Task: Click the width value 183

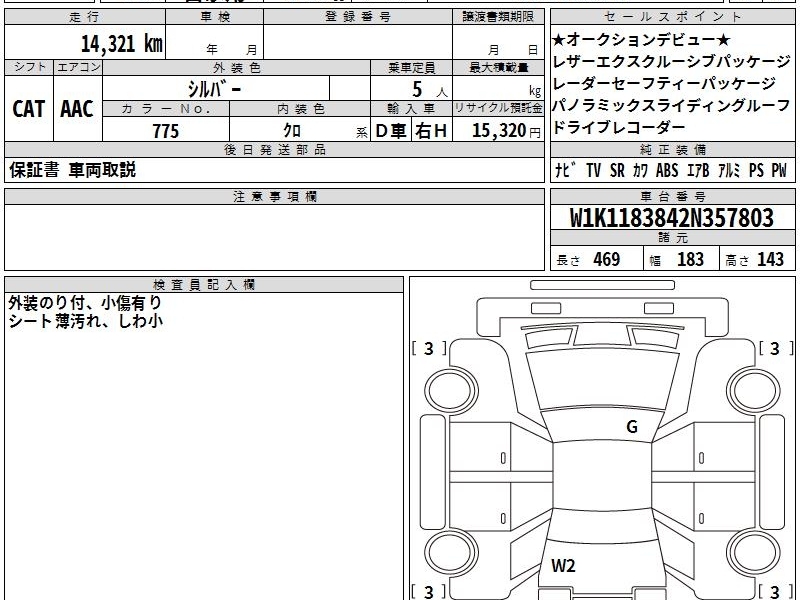Action: tap(690, 259)
